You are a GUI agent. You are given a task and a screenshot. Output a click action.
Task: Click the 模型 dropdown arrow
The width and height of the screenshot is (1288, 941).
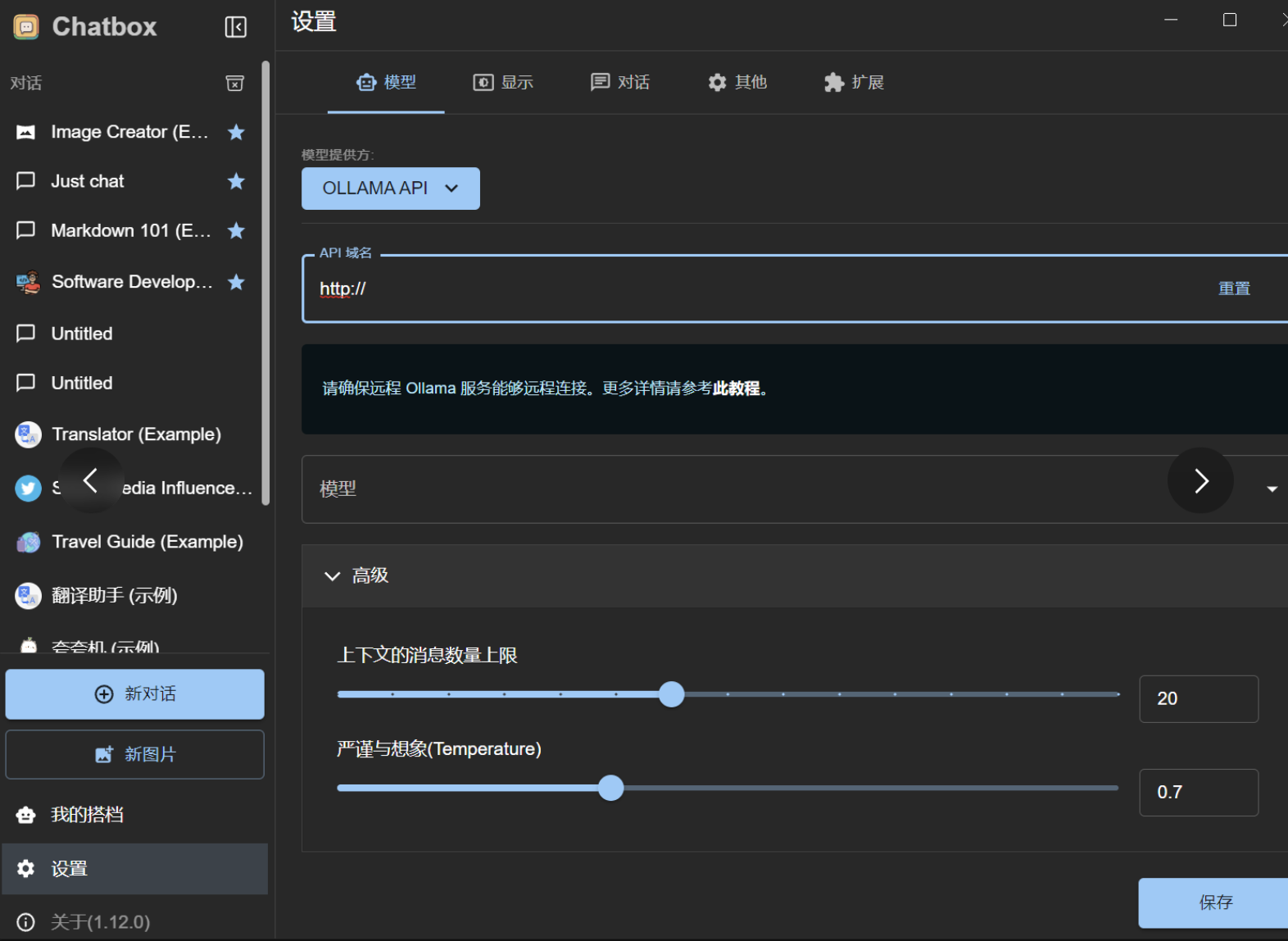pyautogui.click(x=1272, y=489)
